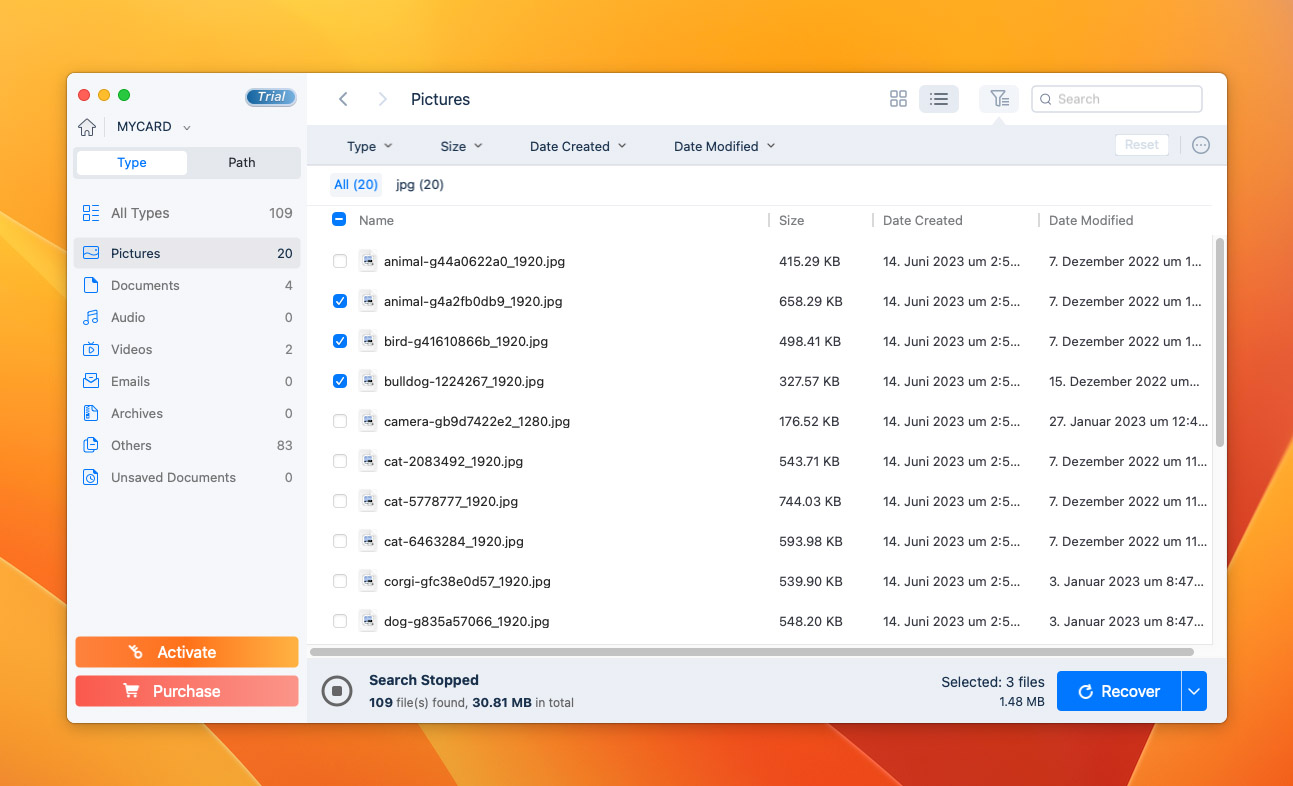The width and height of the screenshot is (1293, 786).
Task: Click the 593.98 KB size value
Action: (810, 541)
